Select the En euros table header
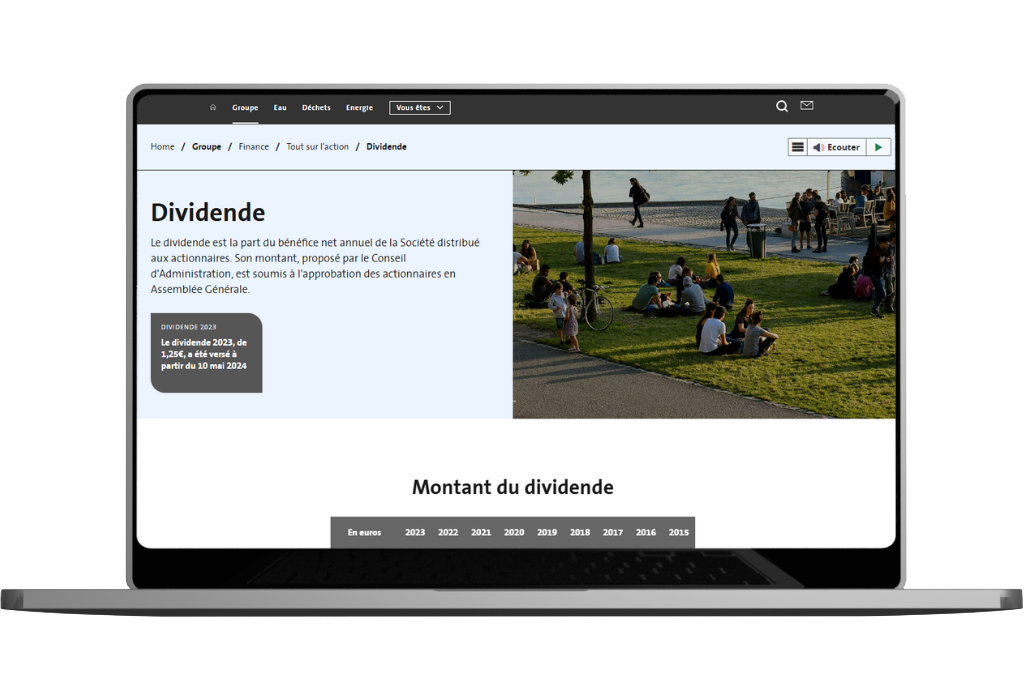Image resolution: width=1024 pixels, height=700 pixels. (x=364, y=533)
